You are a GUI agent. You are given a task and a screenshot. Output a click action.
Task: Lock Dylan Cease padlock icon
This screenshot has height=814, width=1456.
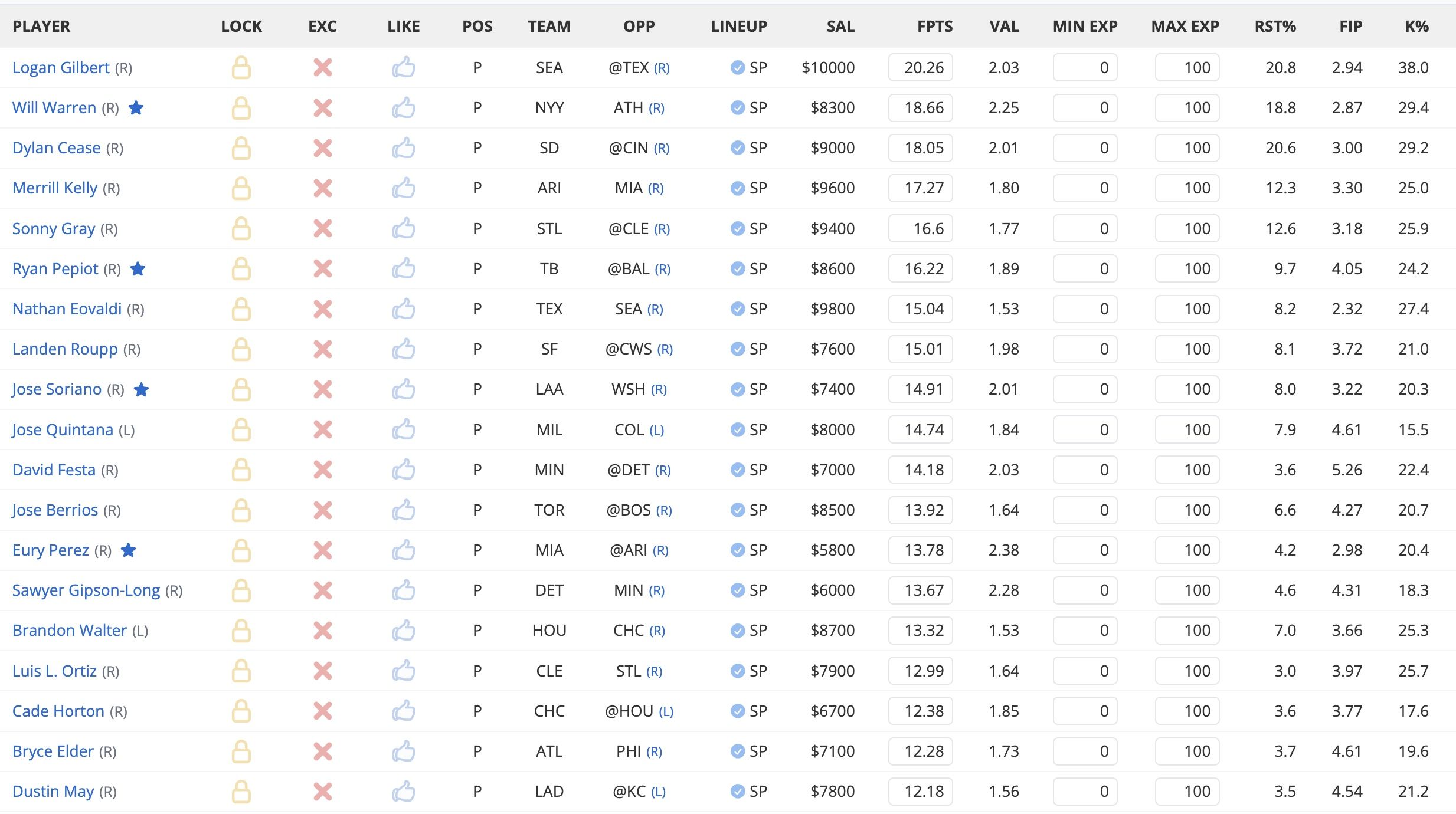pos(241,148)
